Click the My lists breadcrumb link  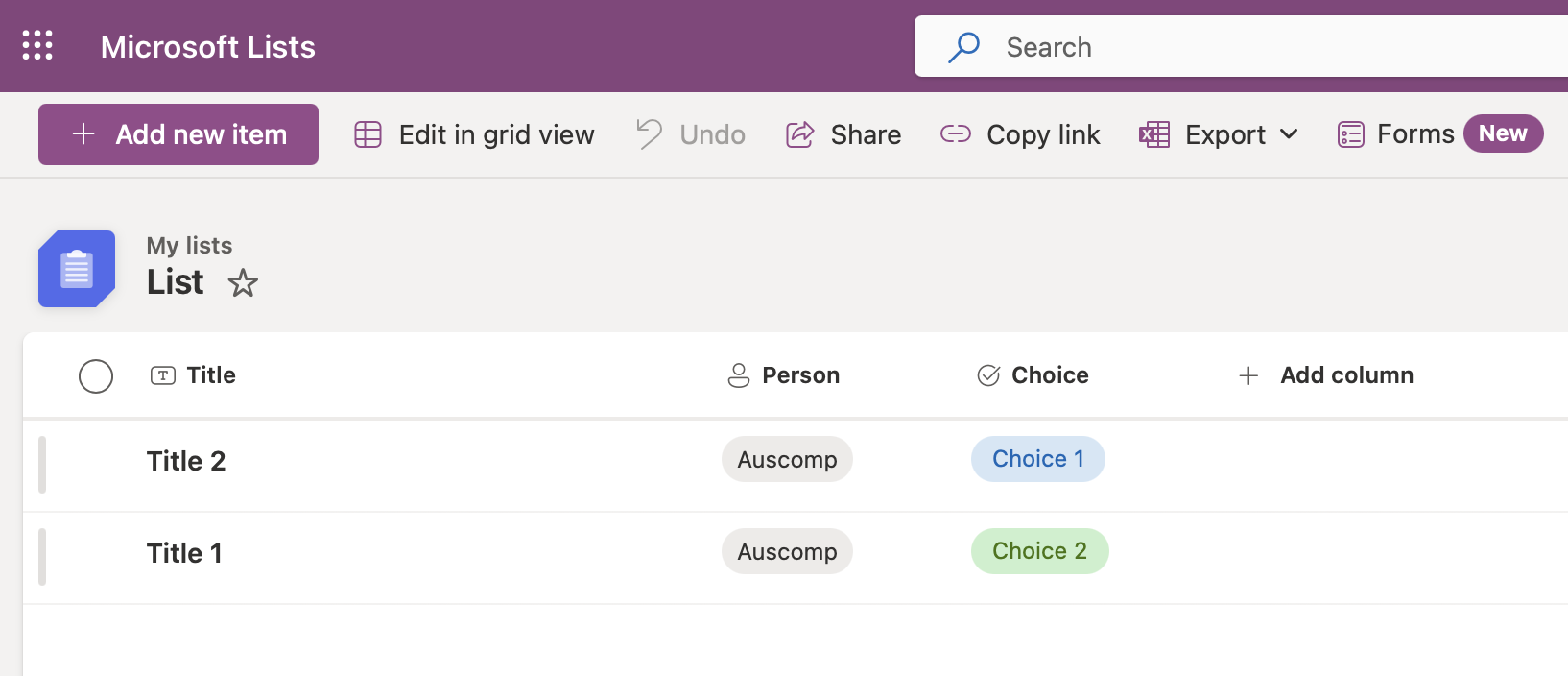pos(189,246)
